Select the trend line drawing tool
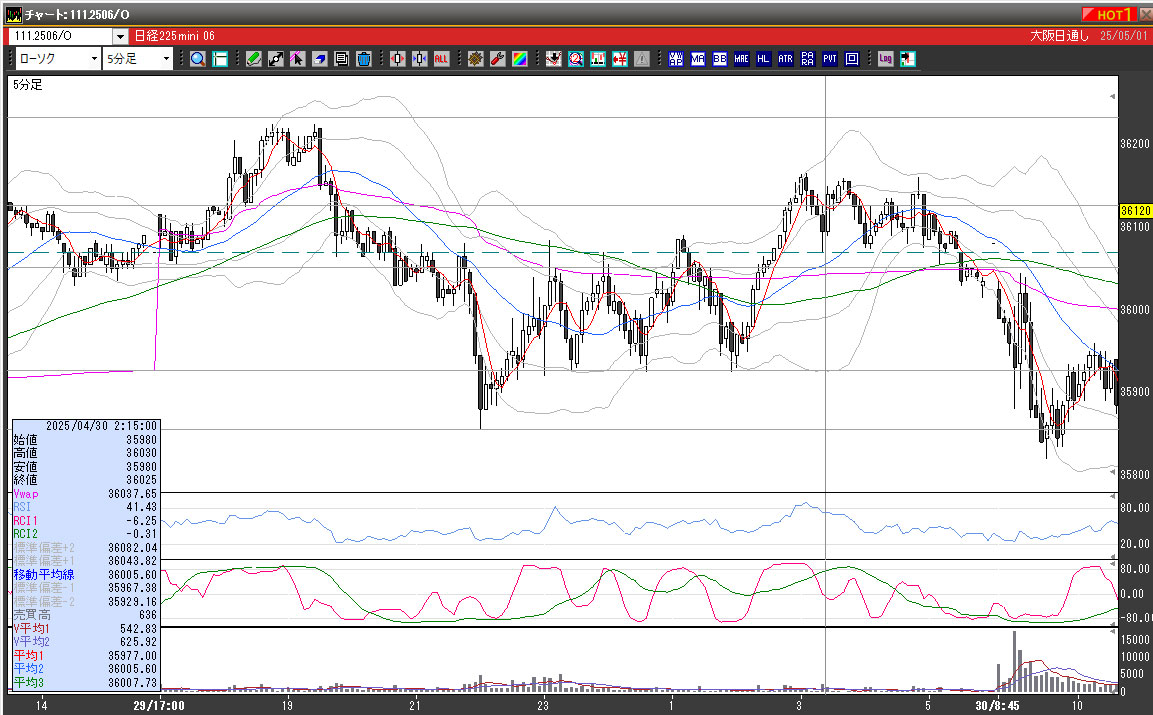The height and width of the screenshot is (715, 1153). tap(276, 59)
